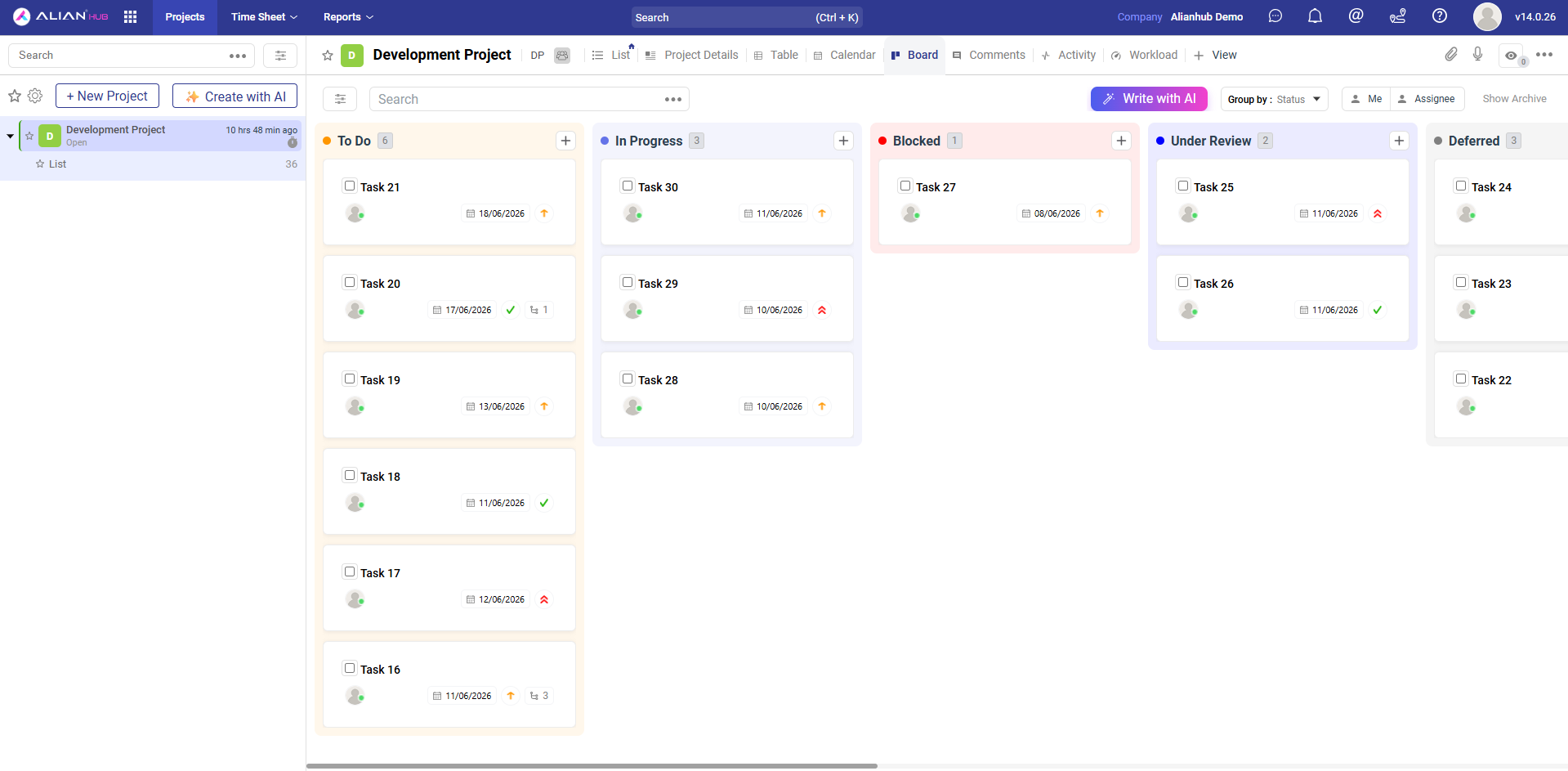Collapse the Development Project tree arrow
Viewport: 1568px width, 771px height.
pos(10,136)
